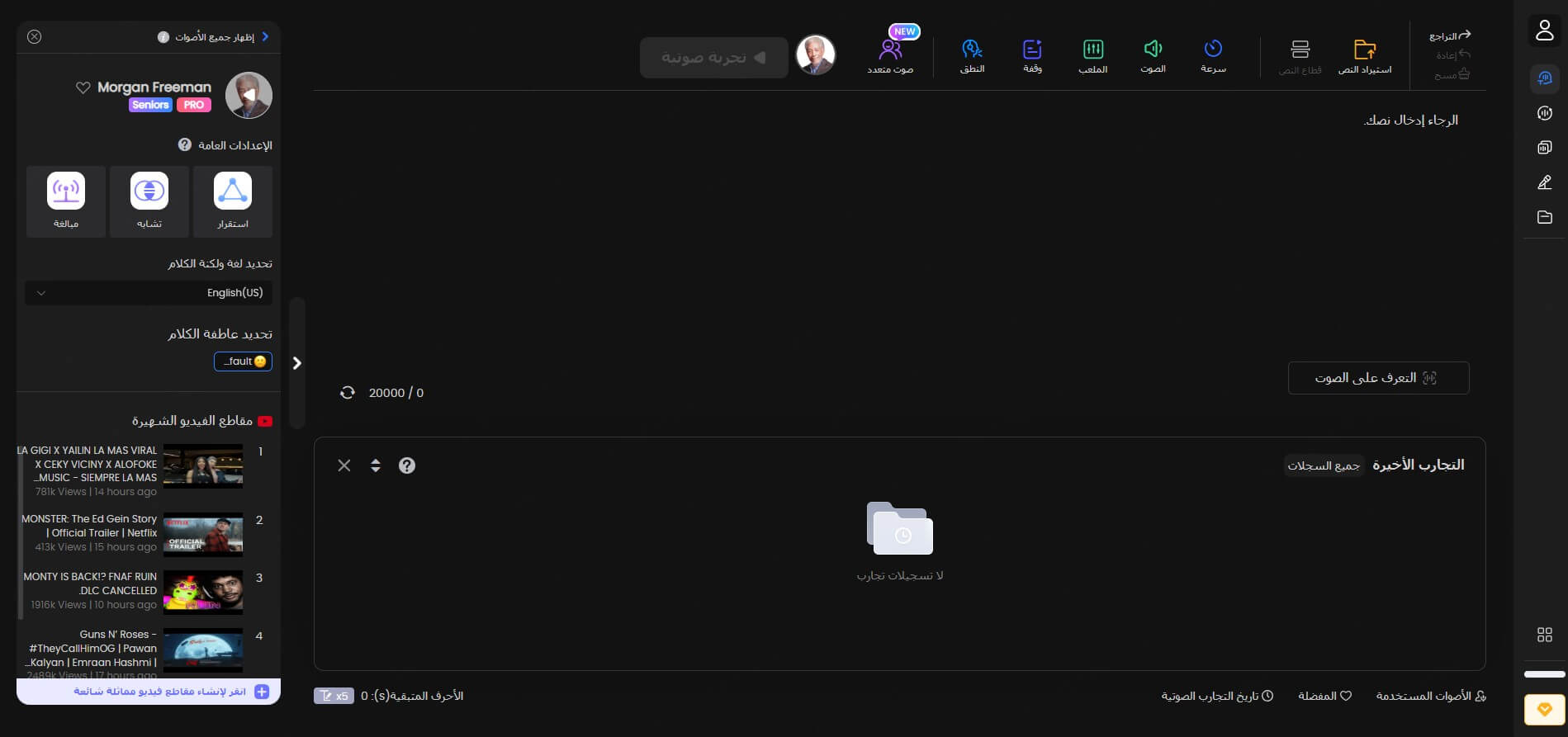The image size is (1568, 737).
Task: Select the default emotion chip
Action: click(x=243, y=361)
